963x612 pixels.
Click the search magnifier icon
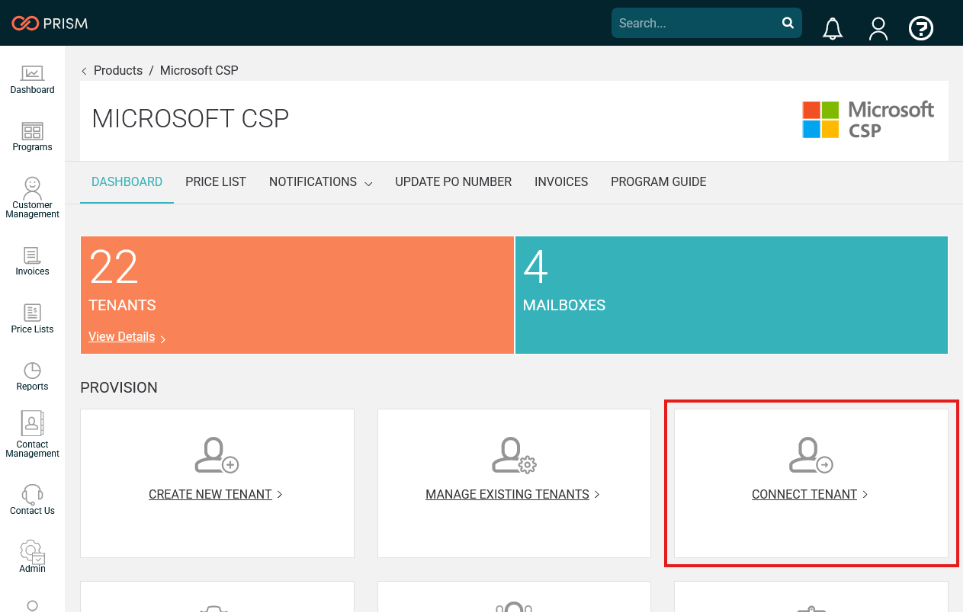point(787,23)
